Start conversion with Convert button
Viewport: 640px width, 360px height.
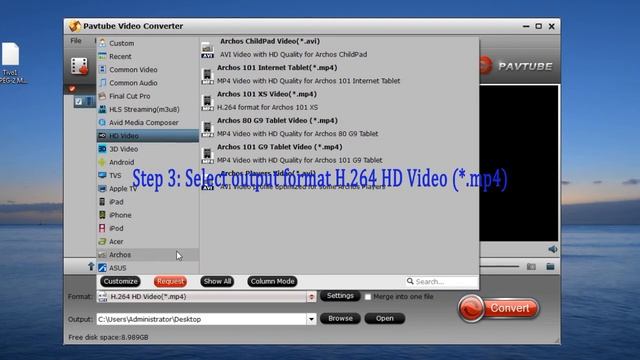498,308
